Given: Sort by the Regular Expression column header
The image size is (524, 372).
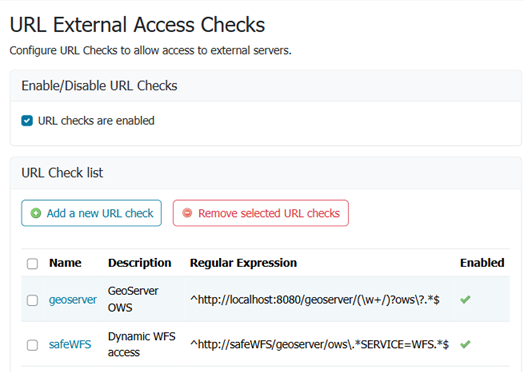Looking at the screenshot, I should point(243,263).
